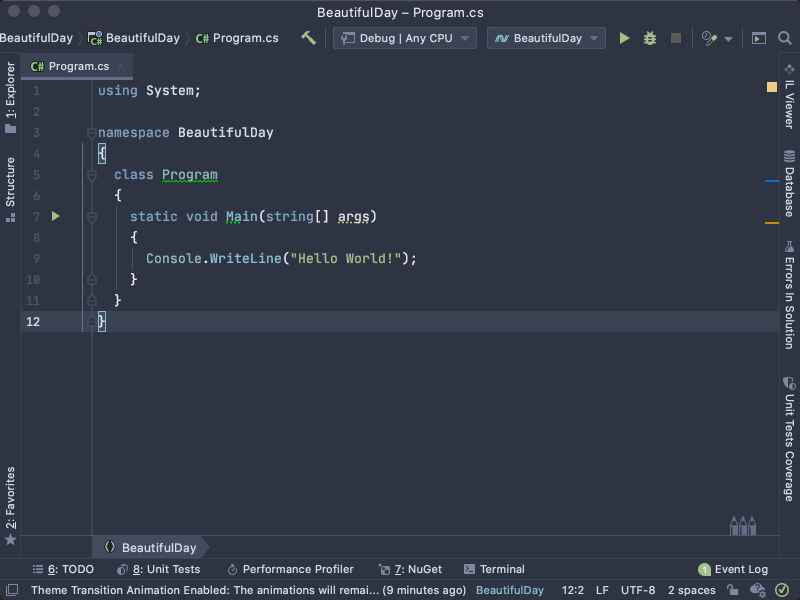This screenshot has width=800, height=600.
Task: Click the BeautifulDay status bar context
Action: click(510, 590)
